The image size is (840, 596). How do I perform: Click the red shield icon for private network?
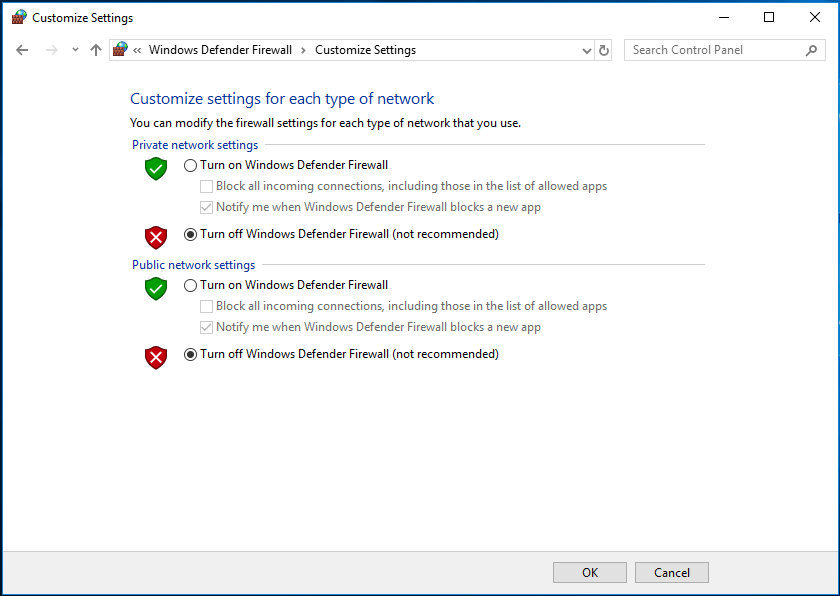[156, 237]
